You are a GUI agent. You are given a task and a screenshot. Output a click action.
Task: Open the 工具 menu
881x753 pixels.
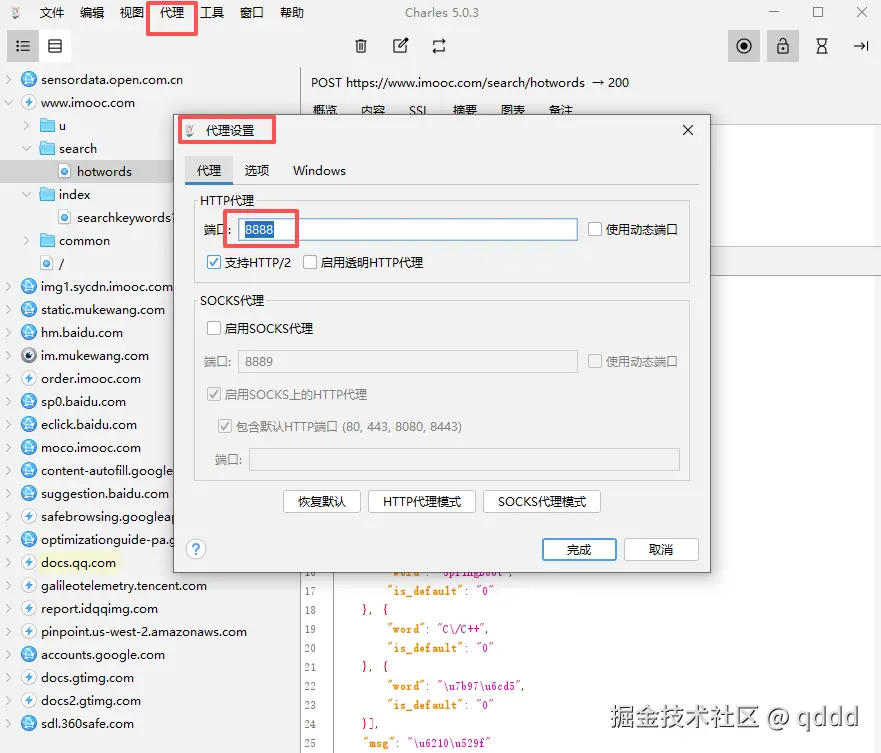[x=212, y=12]
